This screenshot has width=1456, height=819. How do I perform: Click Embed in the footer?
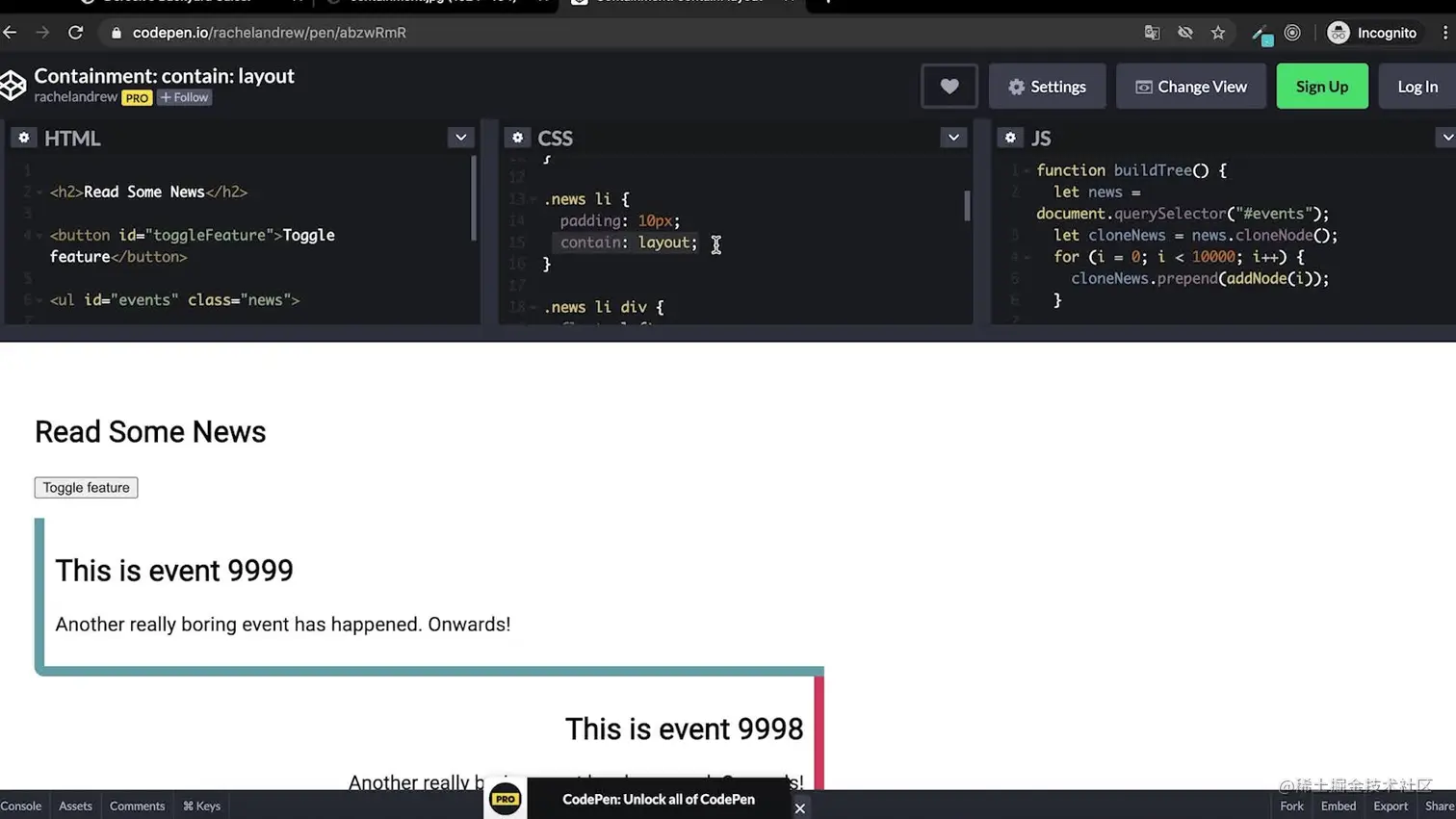pyautogui.click(x=1338, y=806)
